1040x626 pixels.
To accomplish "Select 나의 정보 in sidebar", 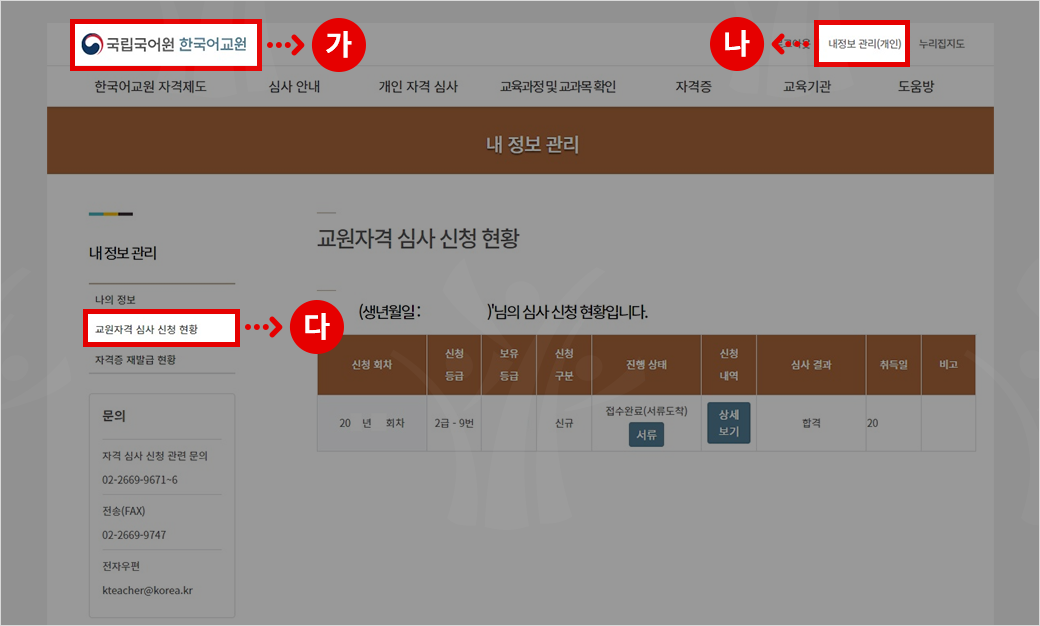I will [115, 300].
